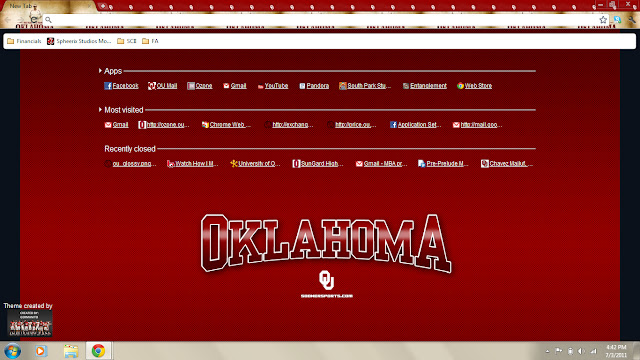The image size is (640, 360).
Task: Launch Windows Media Player from the taskbar
Action: [x=41, y=351]
